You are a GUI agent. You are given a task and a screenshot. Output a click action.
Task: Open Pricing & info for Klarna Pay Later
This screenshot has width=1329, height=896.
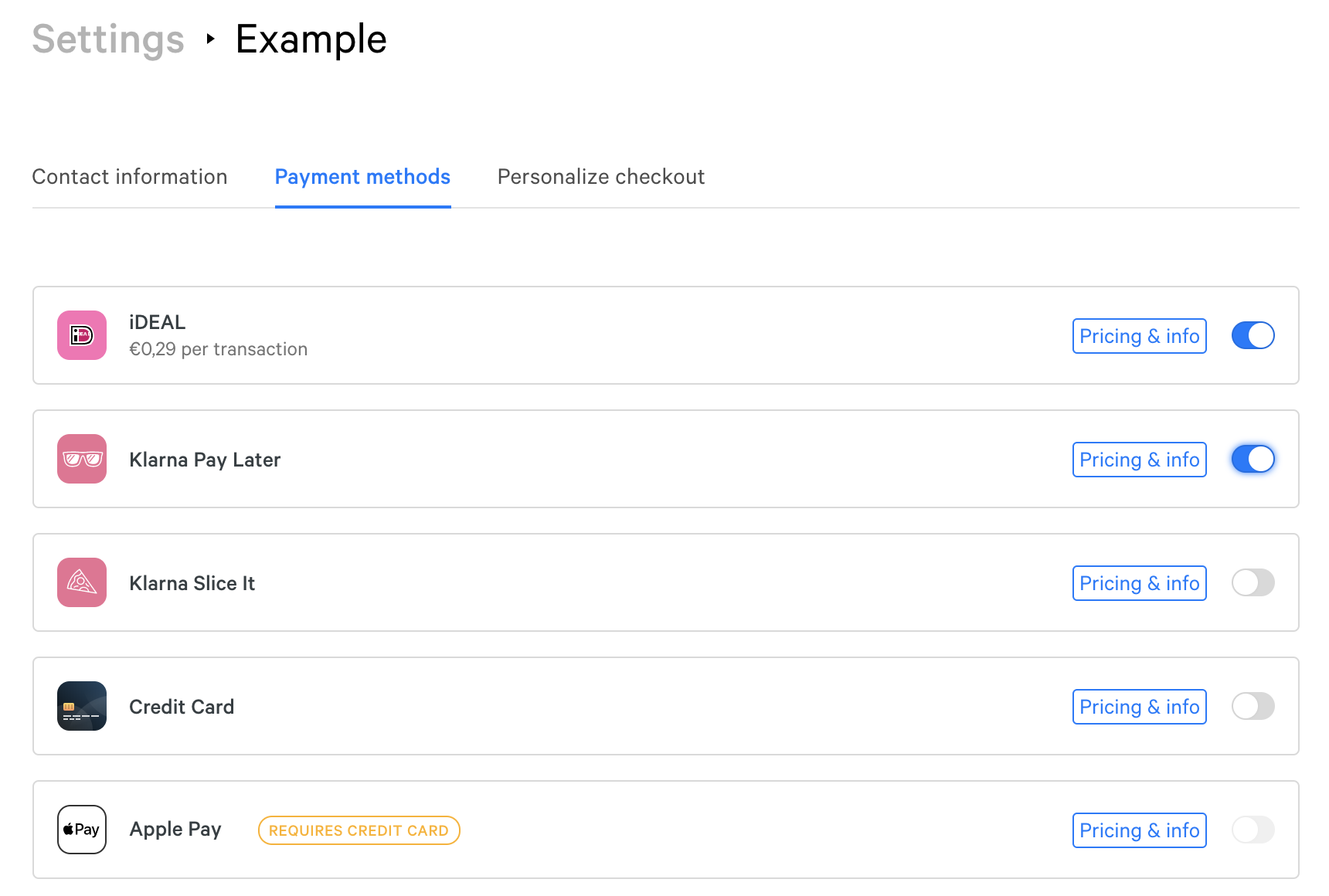click(1140, 460)
